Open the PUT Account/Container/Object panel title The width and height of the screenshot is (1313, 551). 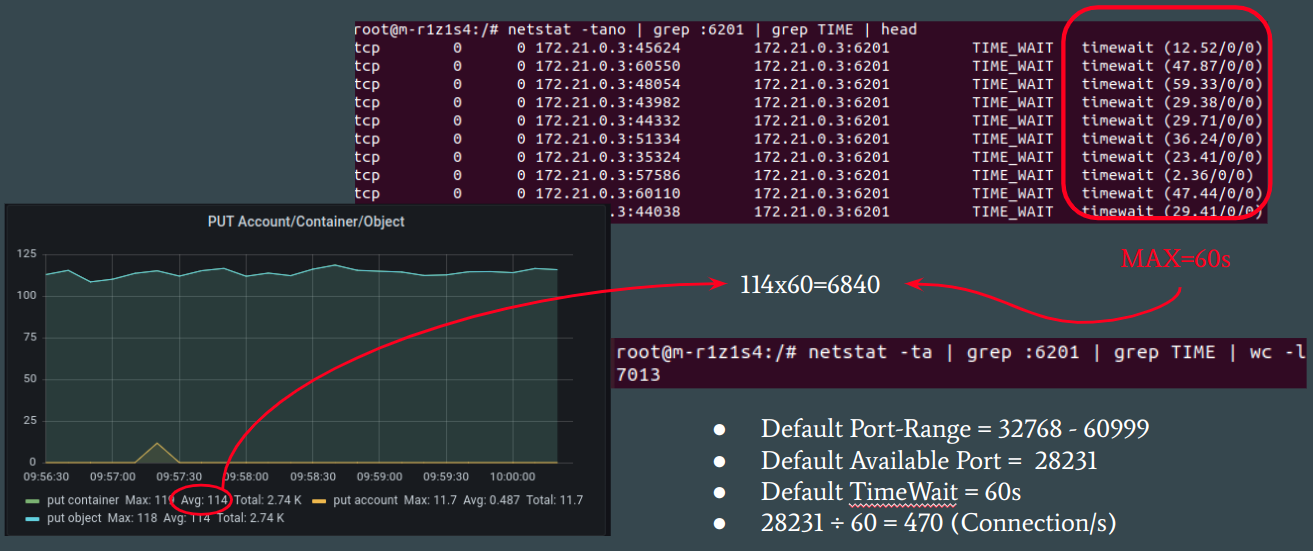pyautogui.click(x=306, y=221)
